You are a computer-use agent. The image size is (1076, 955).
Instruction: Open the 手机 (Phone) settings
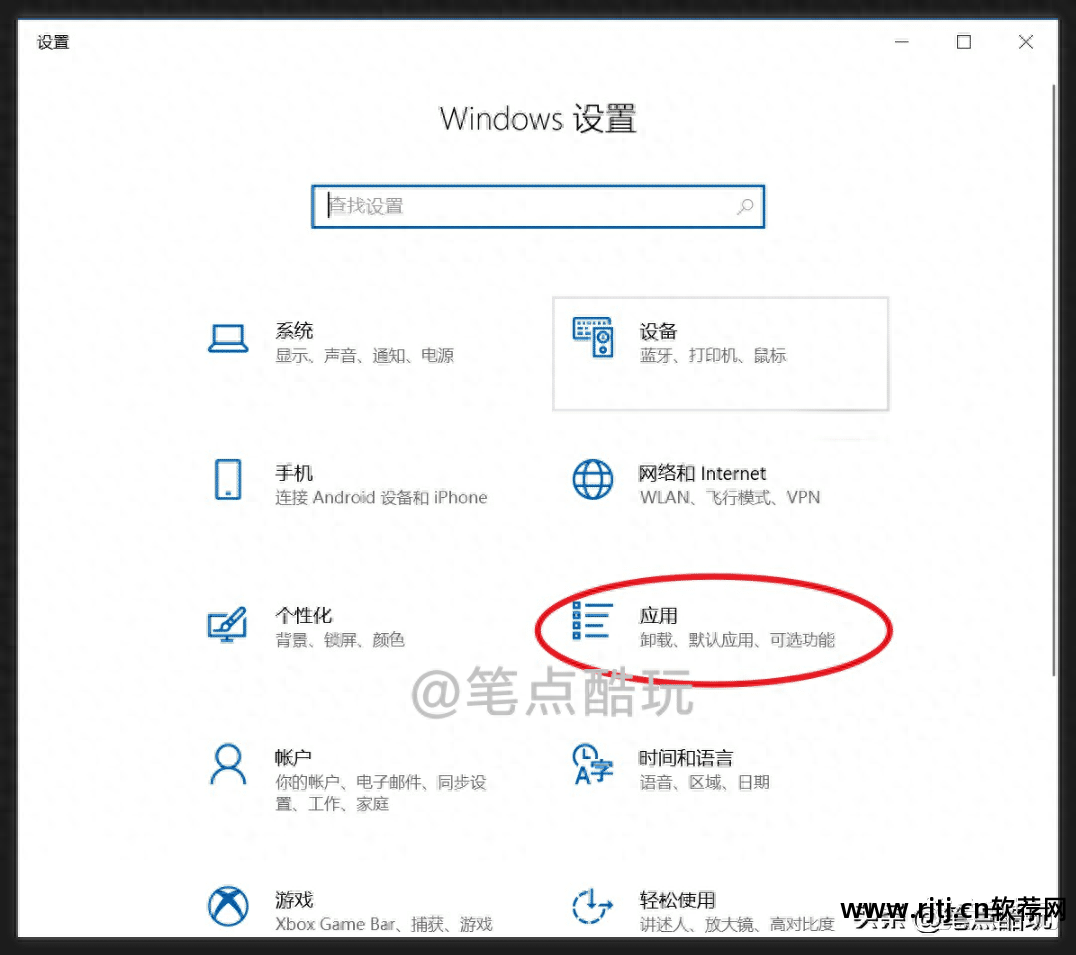pyautogui.click(x=294, y=473)
